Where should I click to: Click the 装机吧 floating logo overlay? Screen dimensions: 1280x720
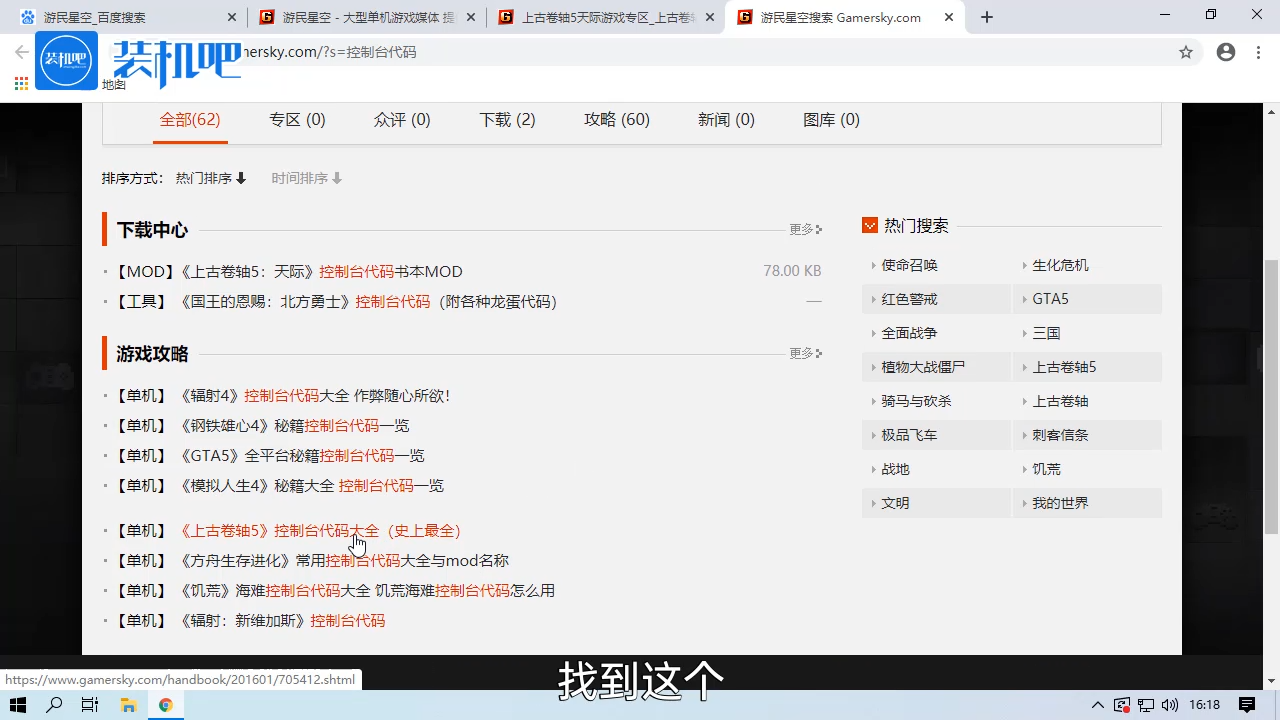point(66,60)
